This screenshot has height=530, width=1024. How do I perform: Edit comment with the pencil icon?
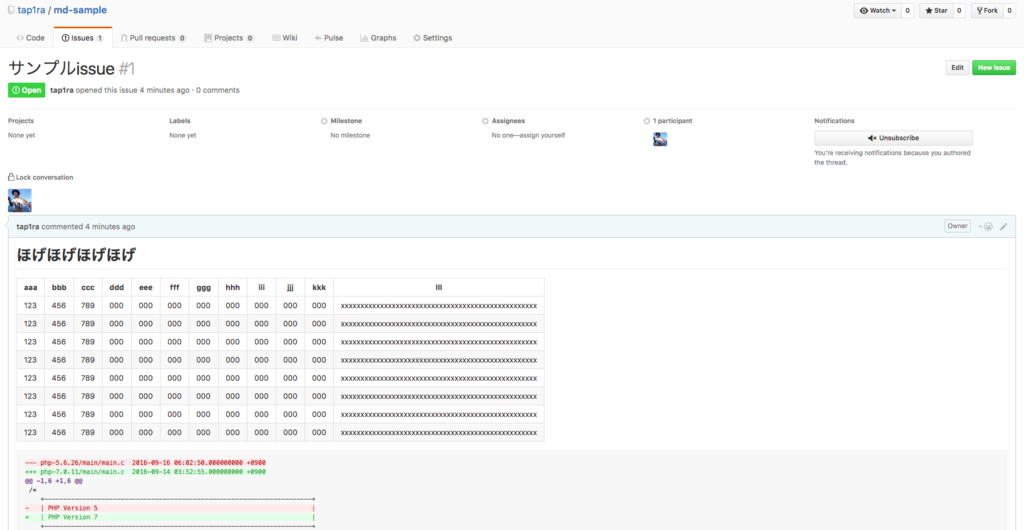coord(1004,226)
